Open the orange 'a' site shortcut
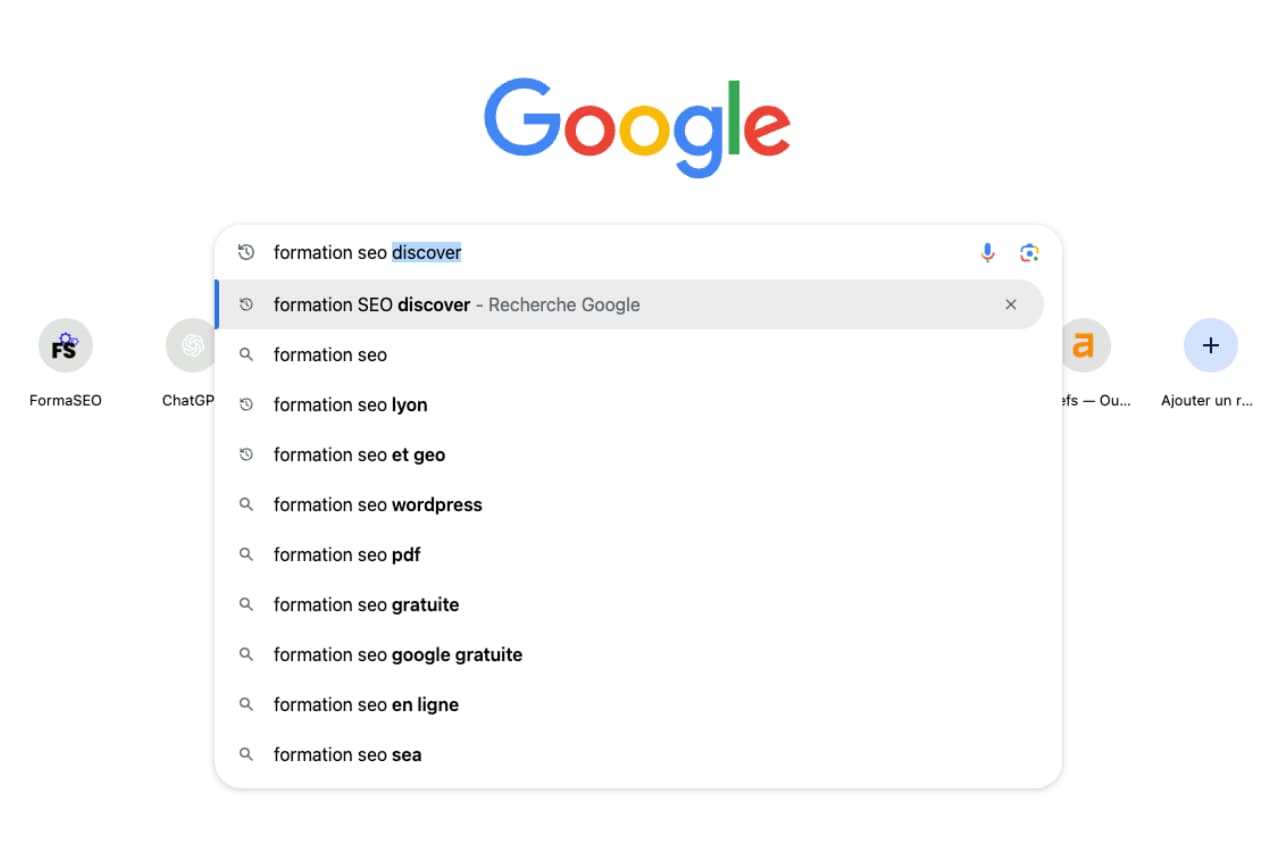This screenshot has height=853, width=1280. pos(1086,345)
